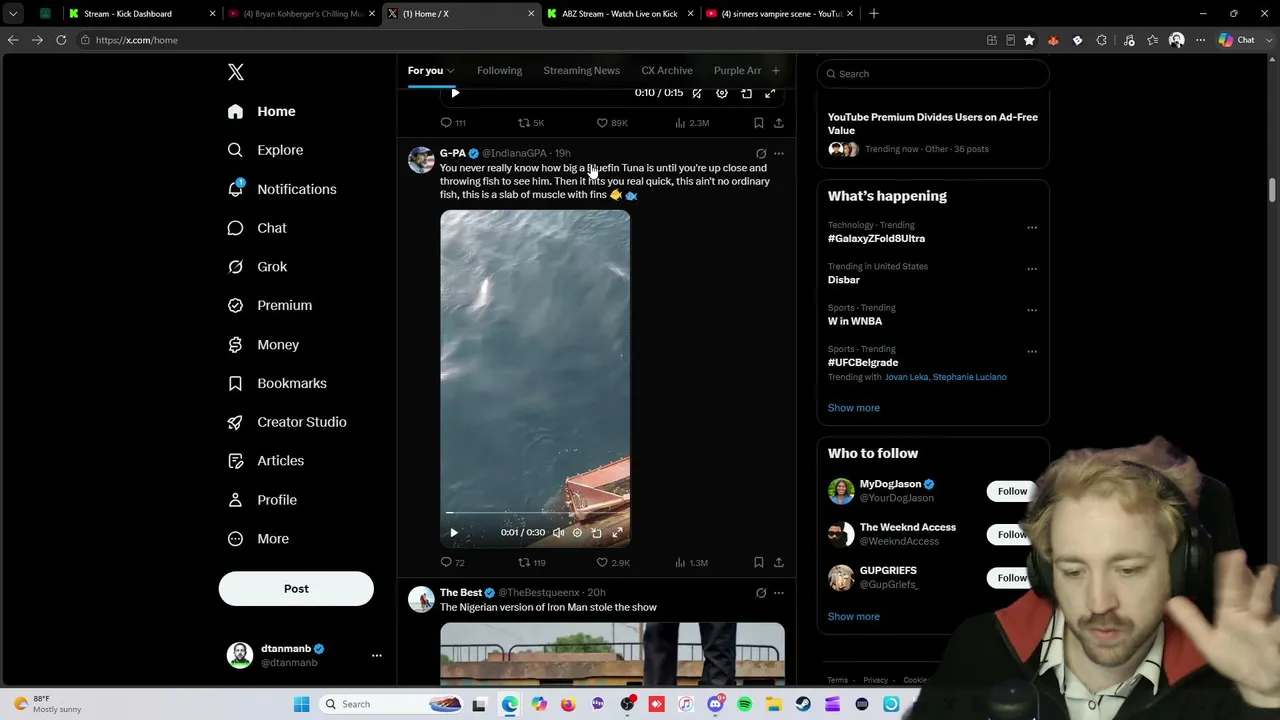This screenshot has height=720, width=1280.
Task: Open Creator Studio in the sidebar
Action: 287,422
